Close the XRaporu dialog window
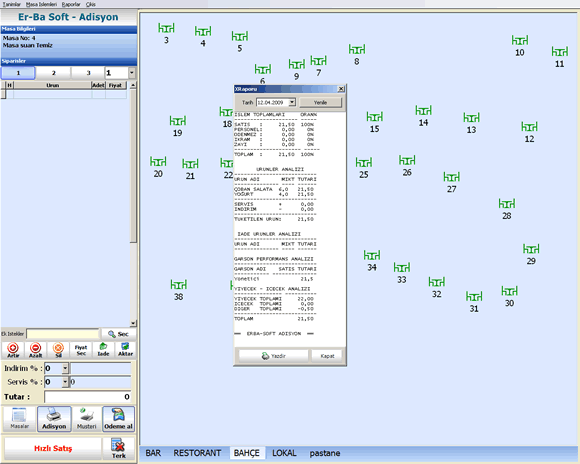Screen dimensions: 580x464 coord(341,89)
